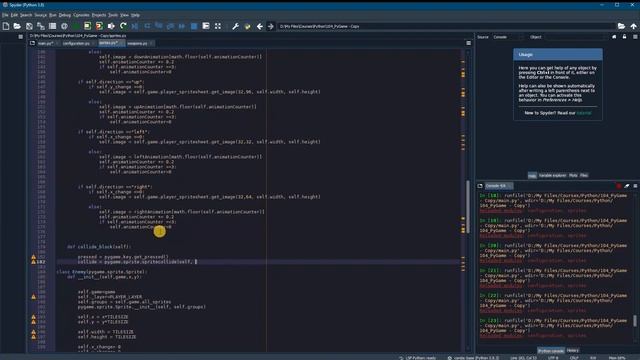
Task: Create a new file from the toolbar
Action: pyautogui.click(x=6, y=26)
